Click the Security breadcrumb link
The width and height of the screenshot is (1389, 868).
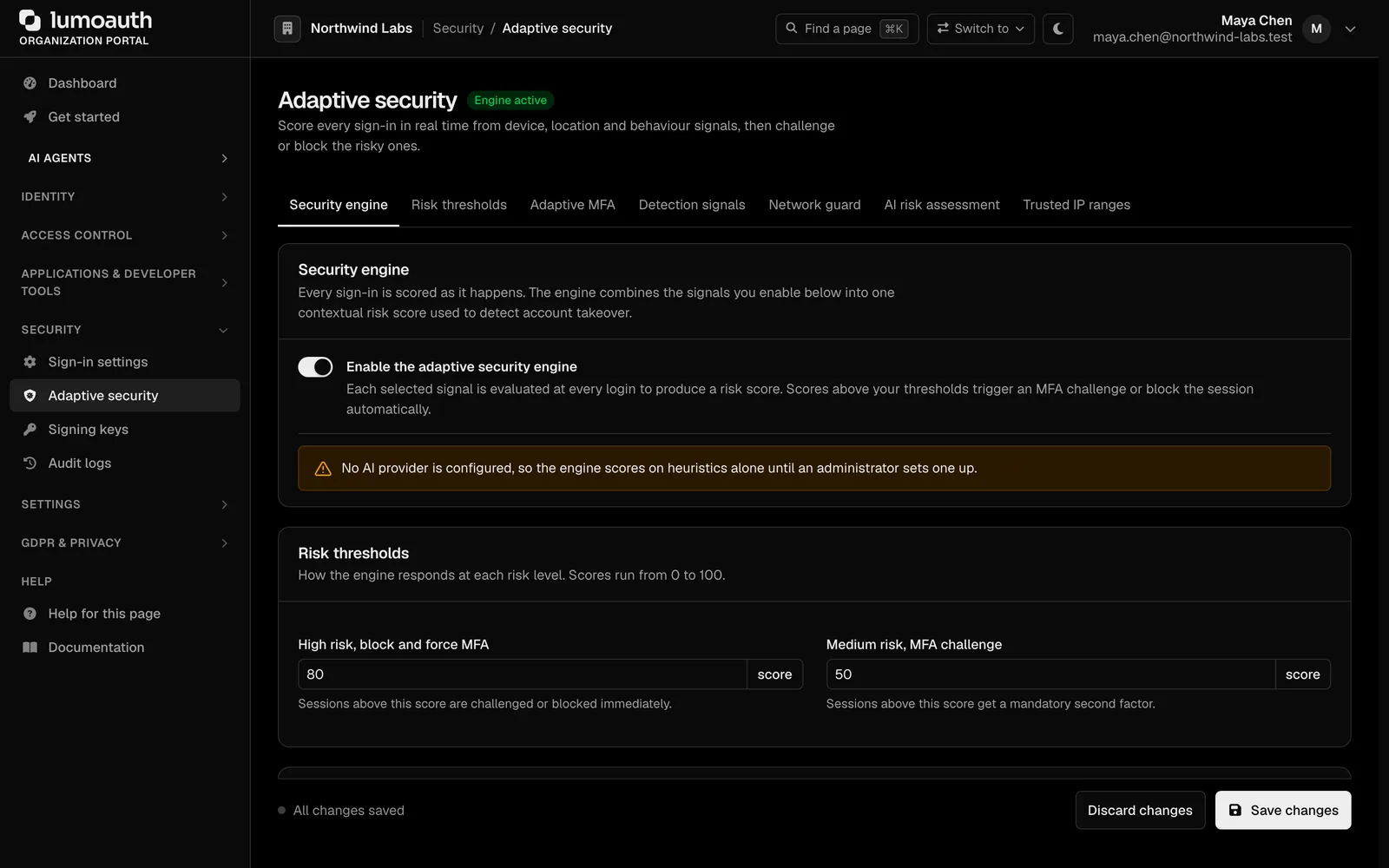(458, 29)
